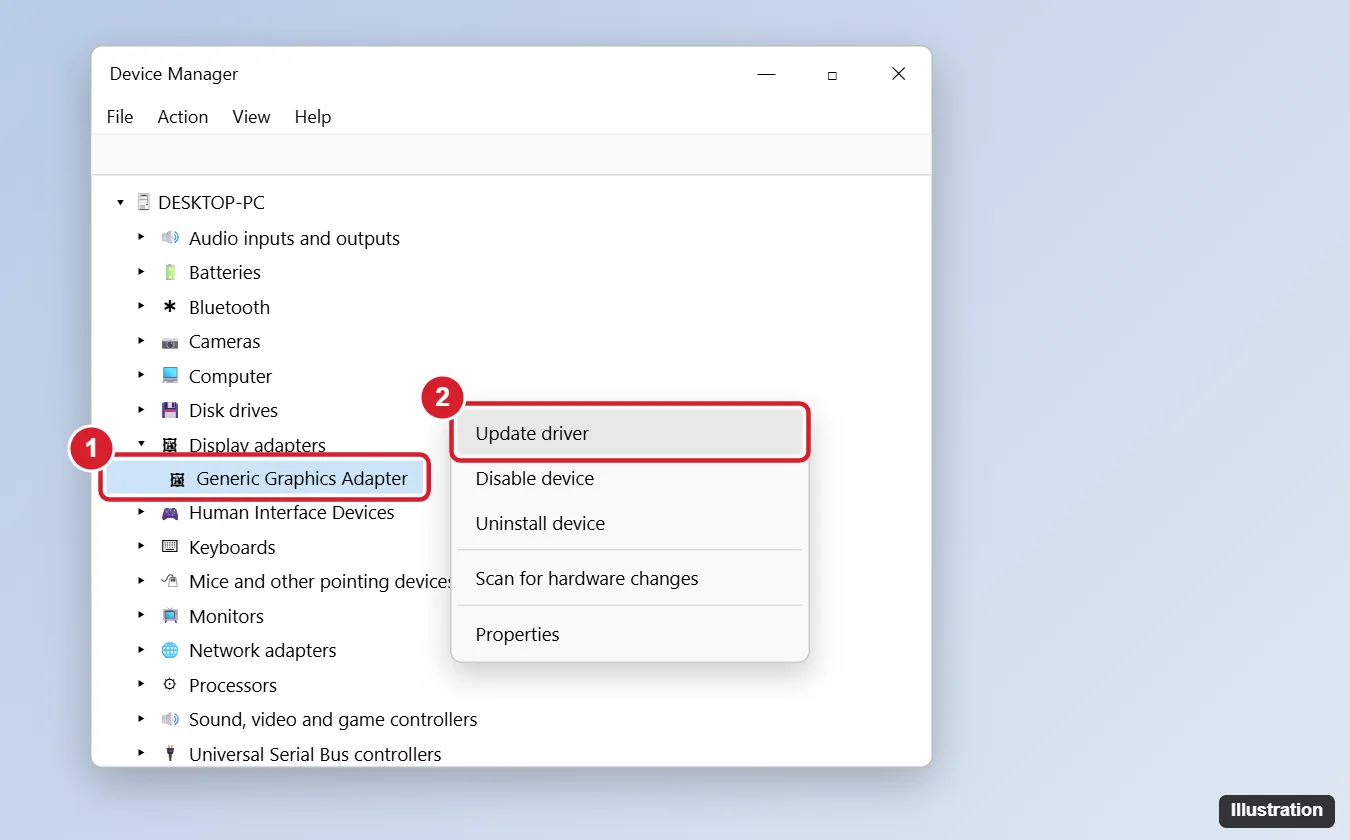Screen dimensions: 1350x840
Task: Open the Help menu
Action: tap(313, 117)
